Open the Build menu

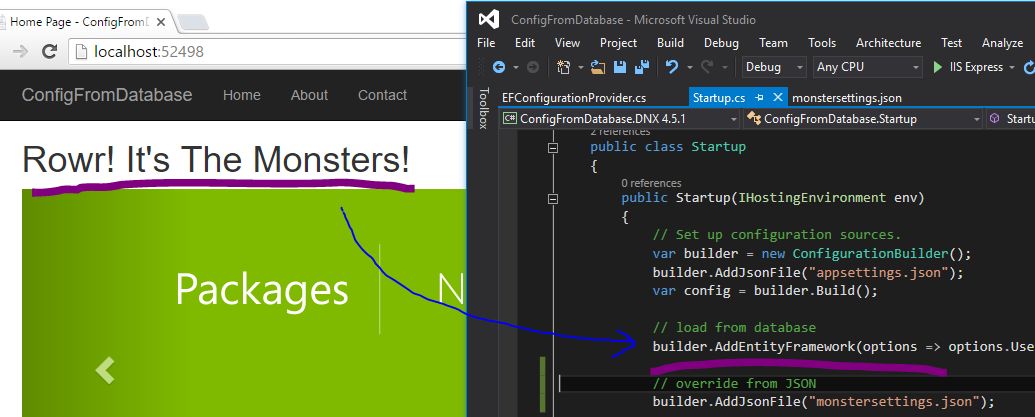(670, 43)
